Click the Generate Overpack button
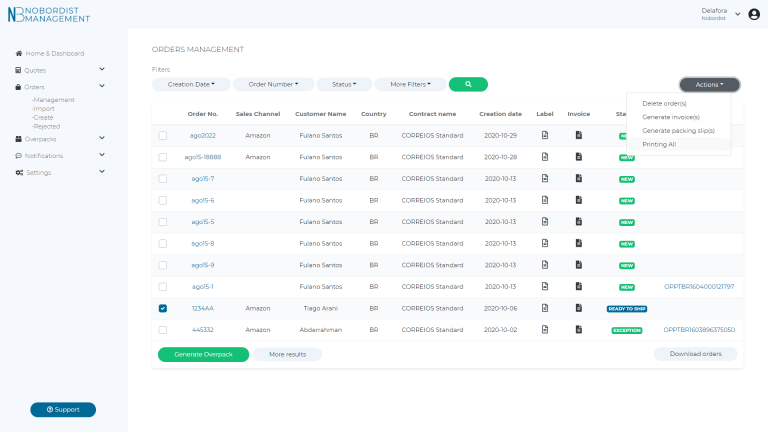 pyautogui.click(x=203, y=354)
